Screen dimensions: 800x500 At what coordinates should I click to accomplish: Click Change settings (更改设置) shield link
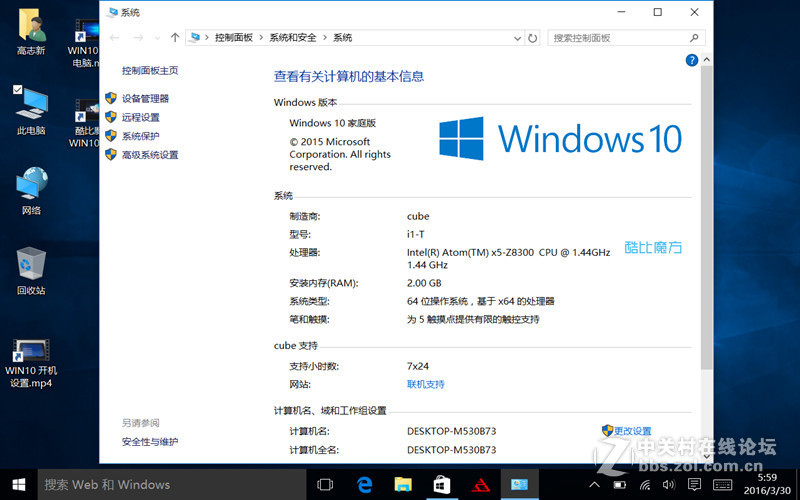coord(632,431)
